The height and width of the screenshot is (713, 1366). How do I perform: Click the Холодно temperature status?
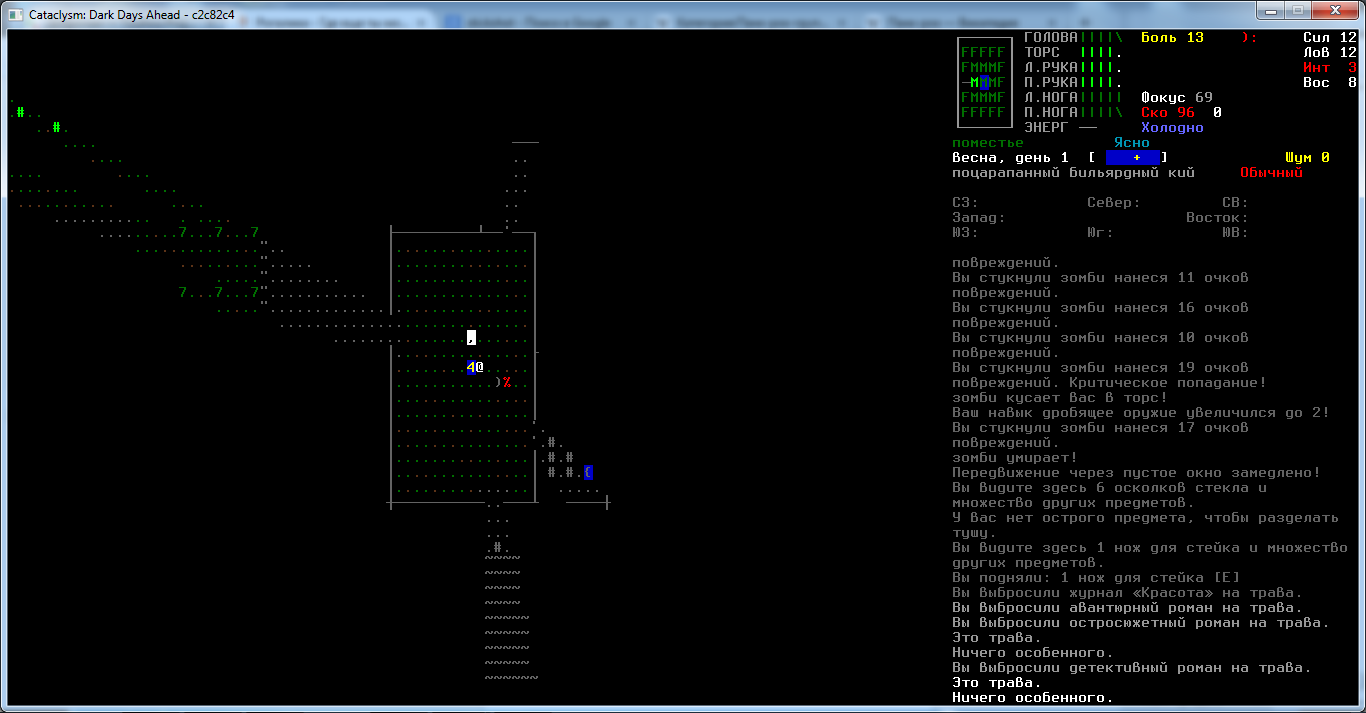(x=1172, y=127)
